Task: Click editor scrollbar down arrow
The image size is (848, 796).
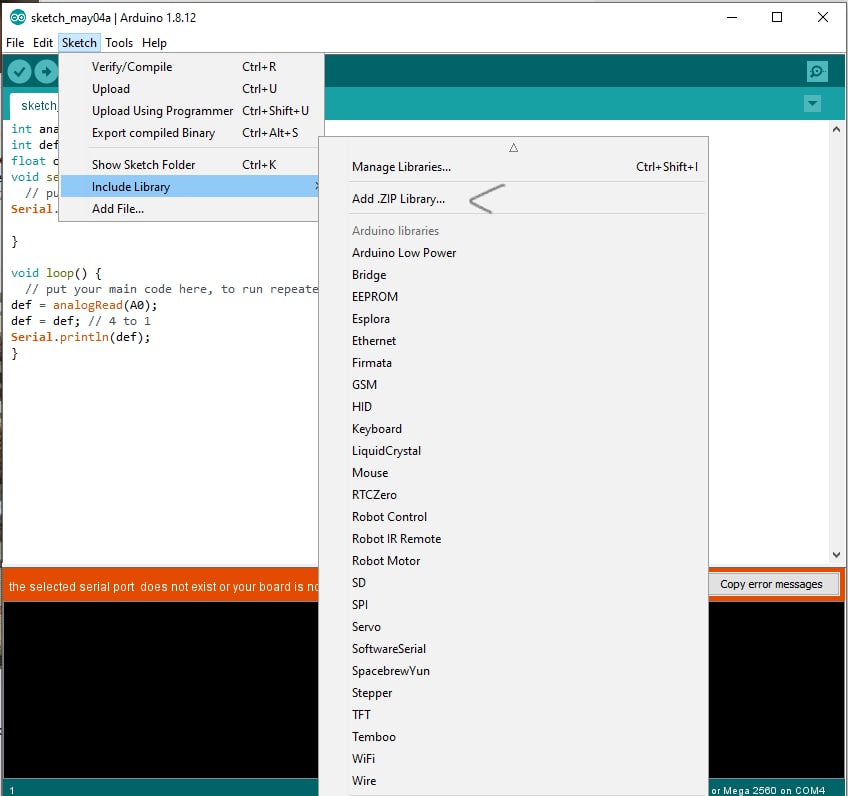Action: click(x=836, y=555)
